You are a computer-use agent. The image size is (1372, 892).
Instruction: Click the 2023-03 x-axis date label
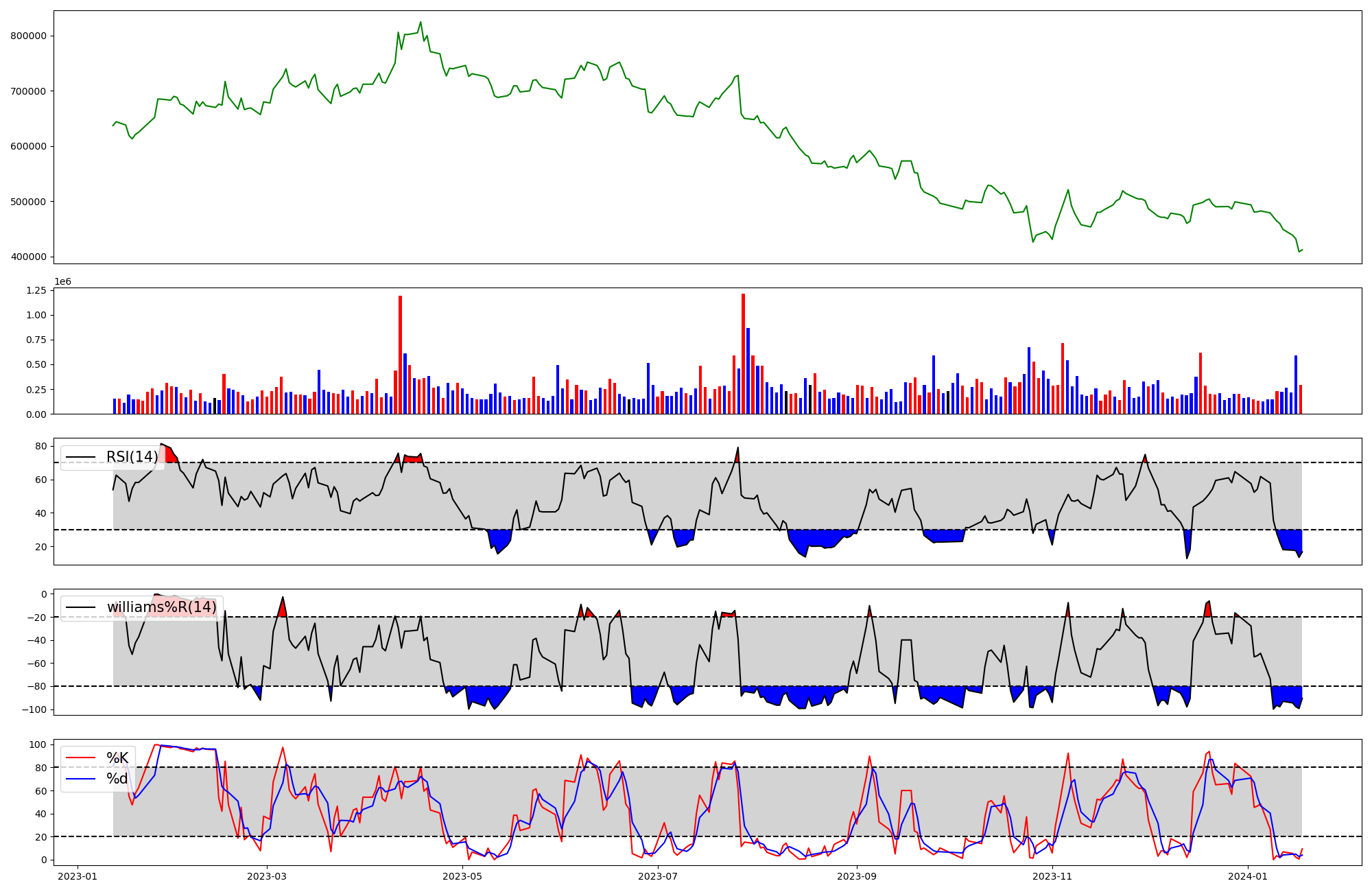[267, 876]
